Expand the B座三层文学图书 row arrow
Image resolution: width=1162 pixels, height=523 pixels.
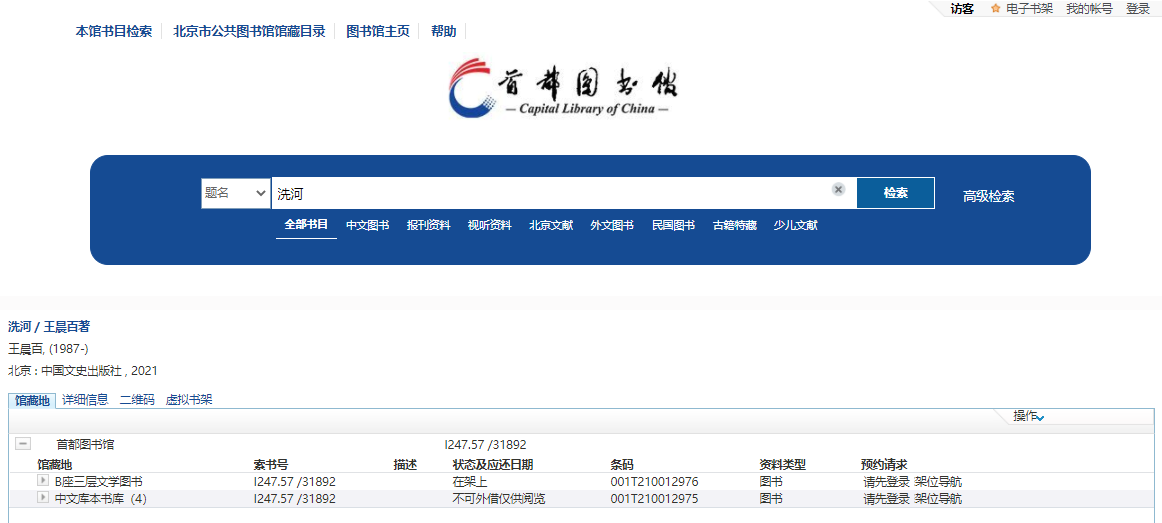pyautogui.click(x=43, y=481)
